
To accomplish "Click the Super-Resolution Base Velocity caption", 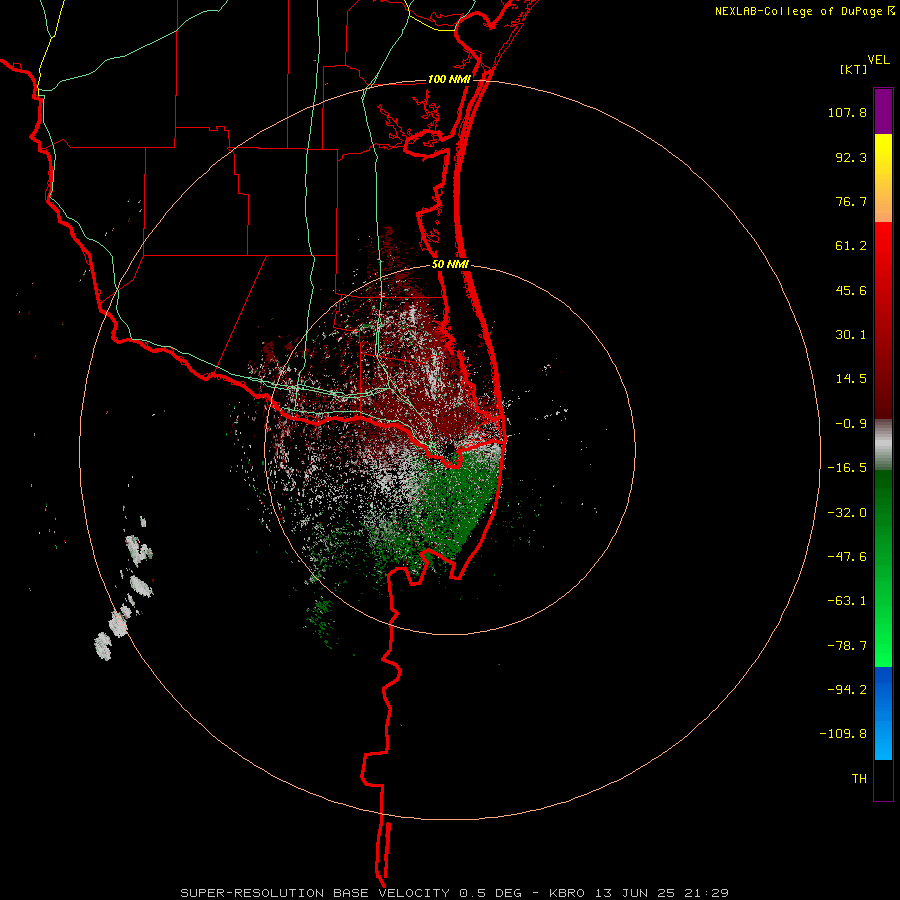I will coord(455,893).
